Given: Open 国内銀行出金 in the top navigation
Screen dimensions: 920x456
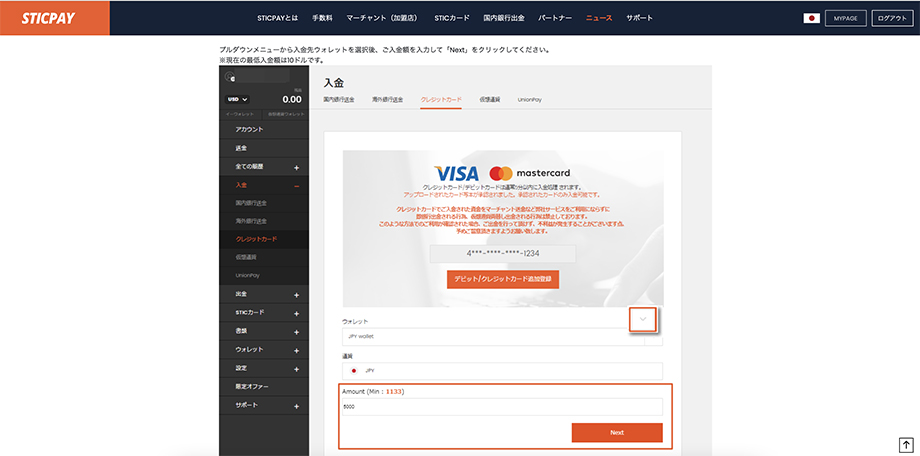Looking at the screenshot, I should (x=503, y=18).
